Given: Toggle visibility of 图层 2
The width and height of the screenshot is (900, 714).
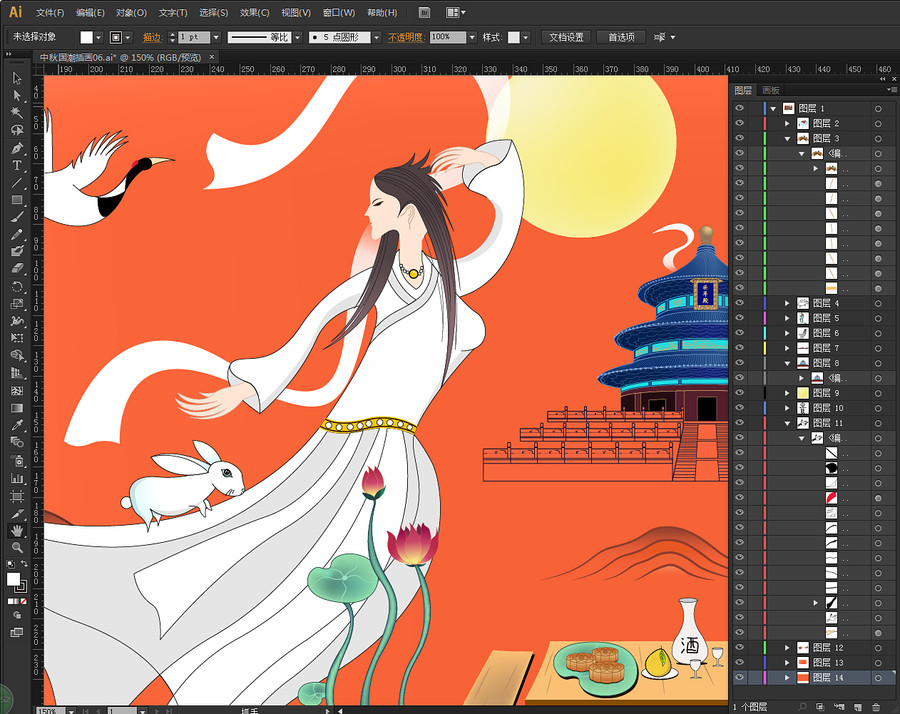Looking at the screenshot, I should (x=739, y=123).
